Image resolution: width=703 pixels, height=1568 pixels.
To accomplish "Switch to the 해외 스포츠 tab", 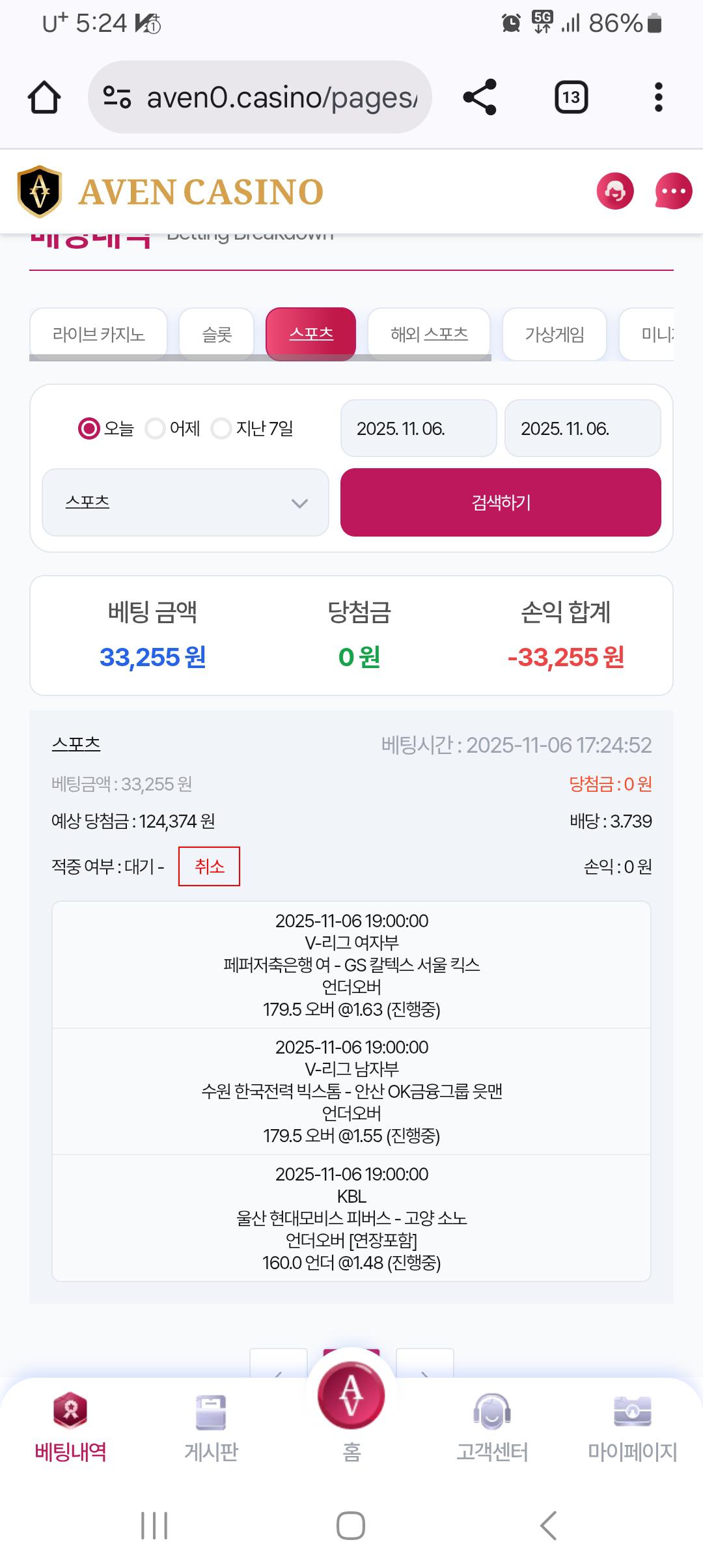I will (x=429, y=334).
